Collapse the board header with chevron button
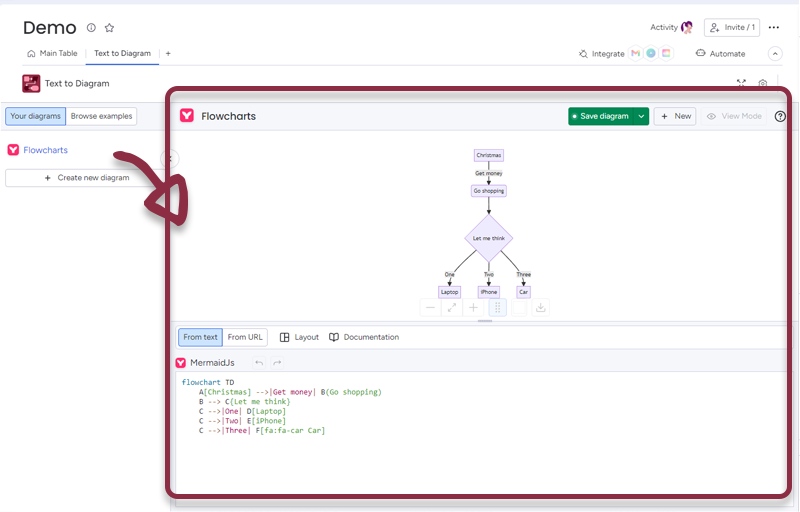The image size is (800, 512). pos(775,54)
